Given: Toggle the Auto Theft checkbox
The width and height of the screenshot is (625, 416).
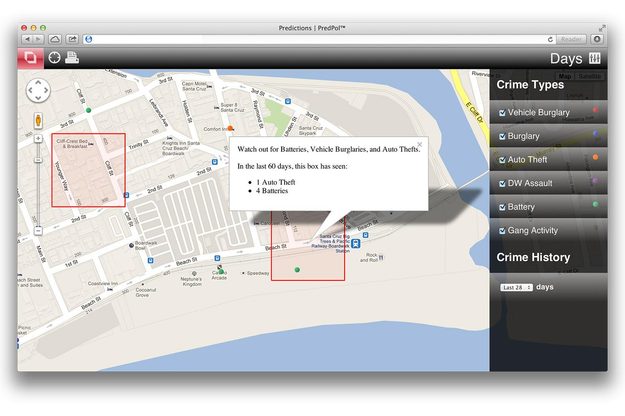Looking at the screenshot, I should pyautogui.click(x=502, y=160).
